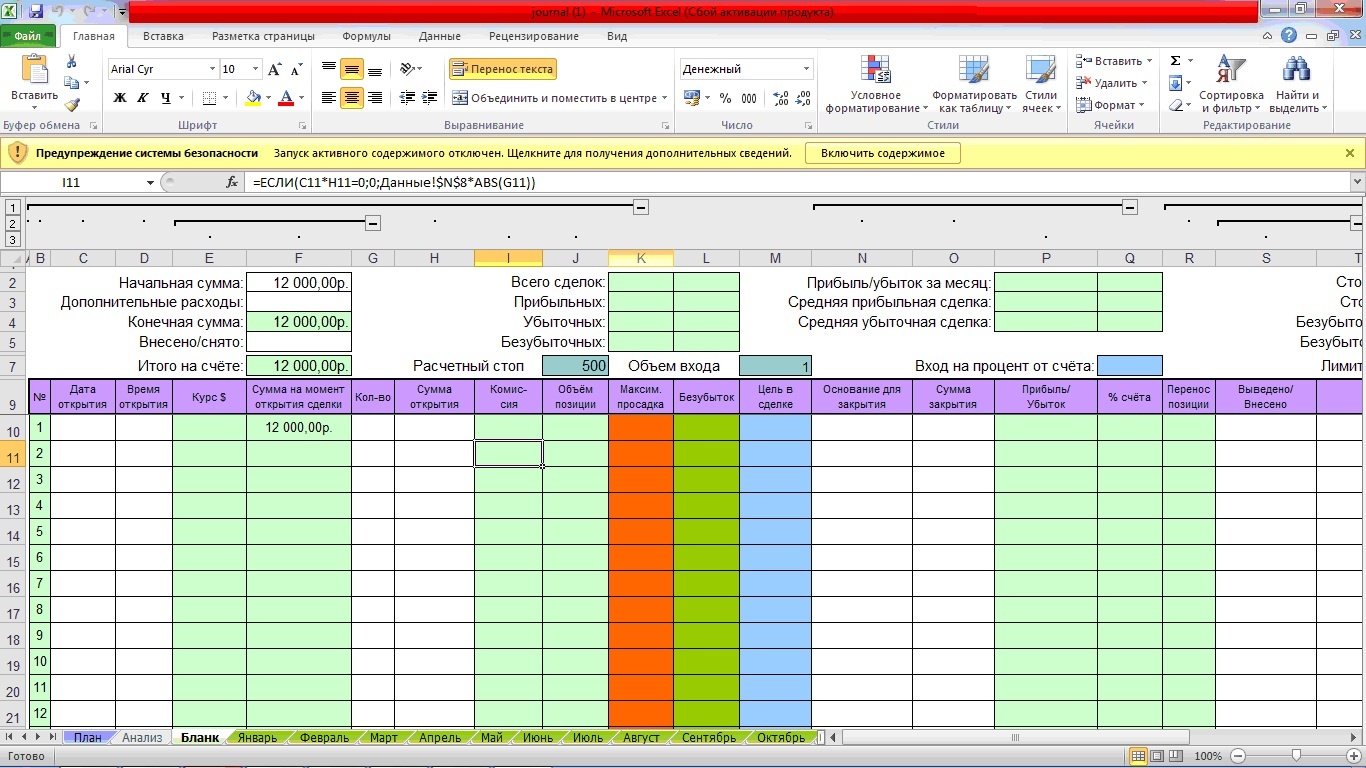1366x768 pixels.
Task: Click the AutoSum sigma icon
Action: coord(1175,61)
